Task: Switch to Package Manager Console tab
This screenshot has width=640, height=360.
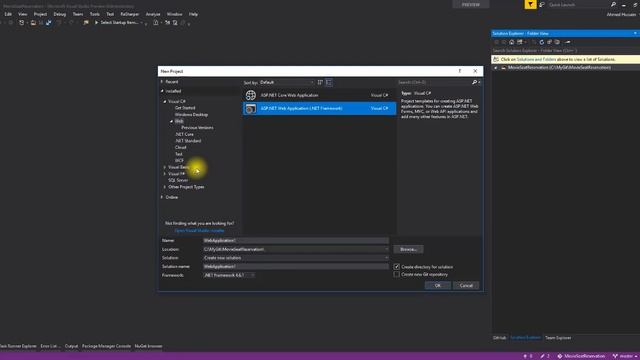Action: coord(107,346)
